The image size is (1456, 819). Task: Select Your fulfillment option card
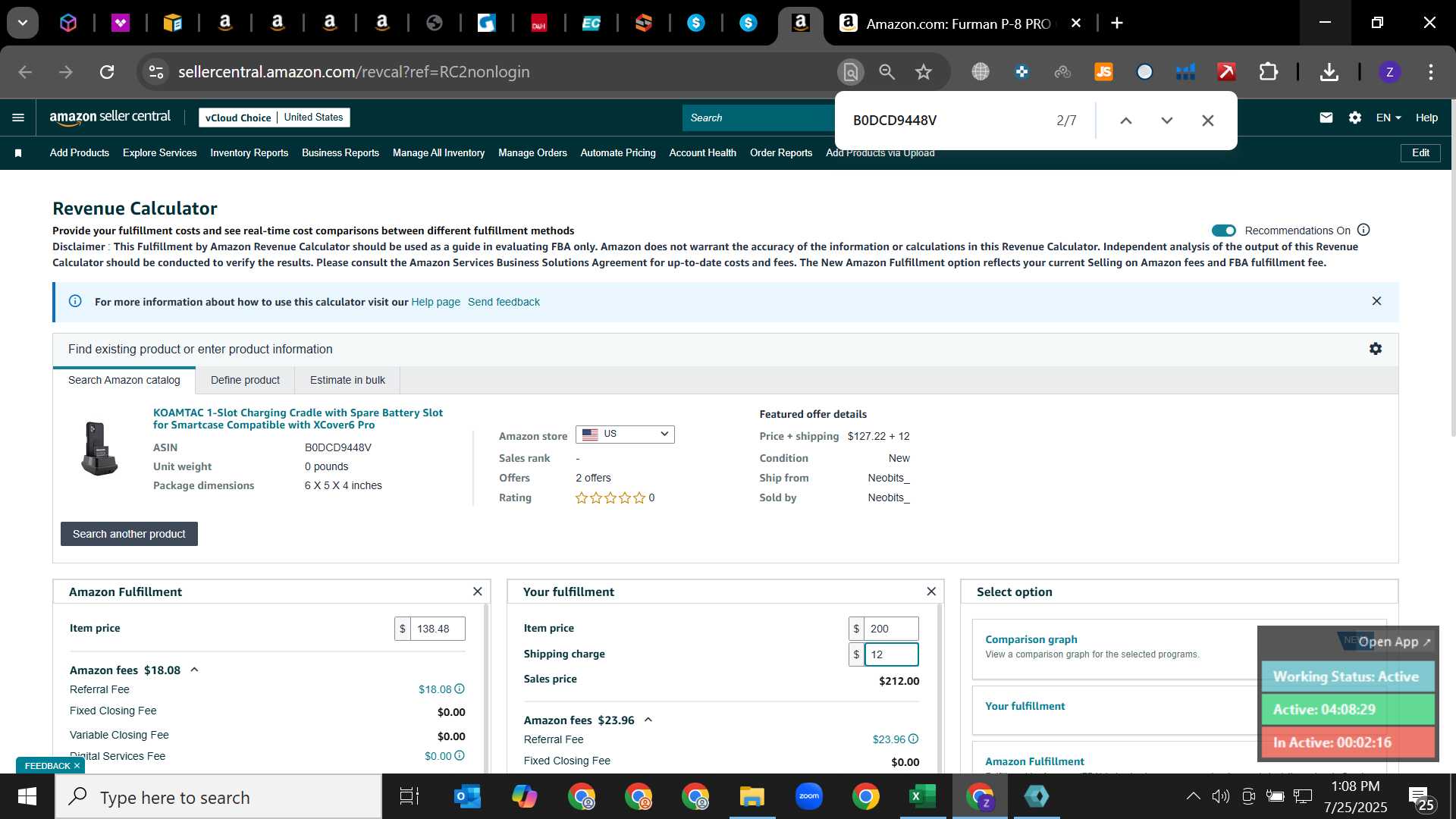[x=1025, y=706]
